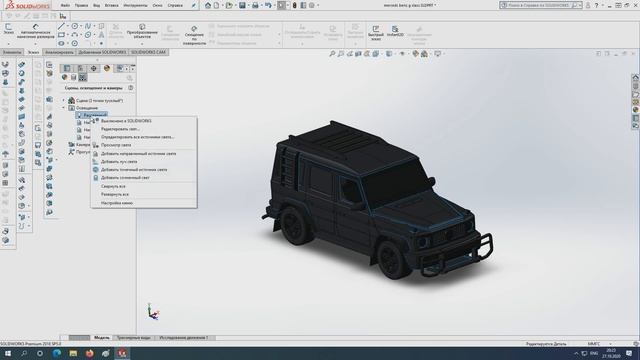Image resolution: width=640 pixels, height=360 pixels.
Task: Click the Open document folder icon
Action: pos(229,5)
